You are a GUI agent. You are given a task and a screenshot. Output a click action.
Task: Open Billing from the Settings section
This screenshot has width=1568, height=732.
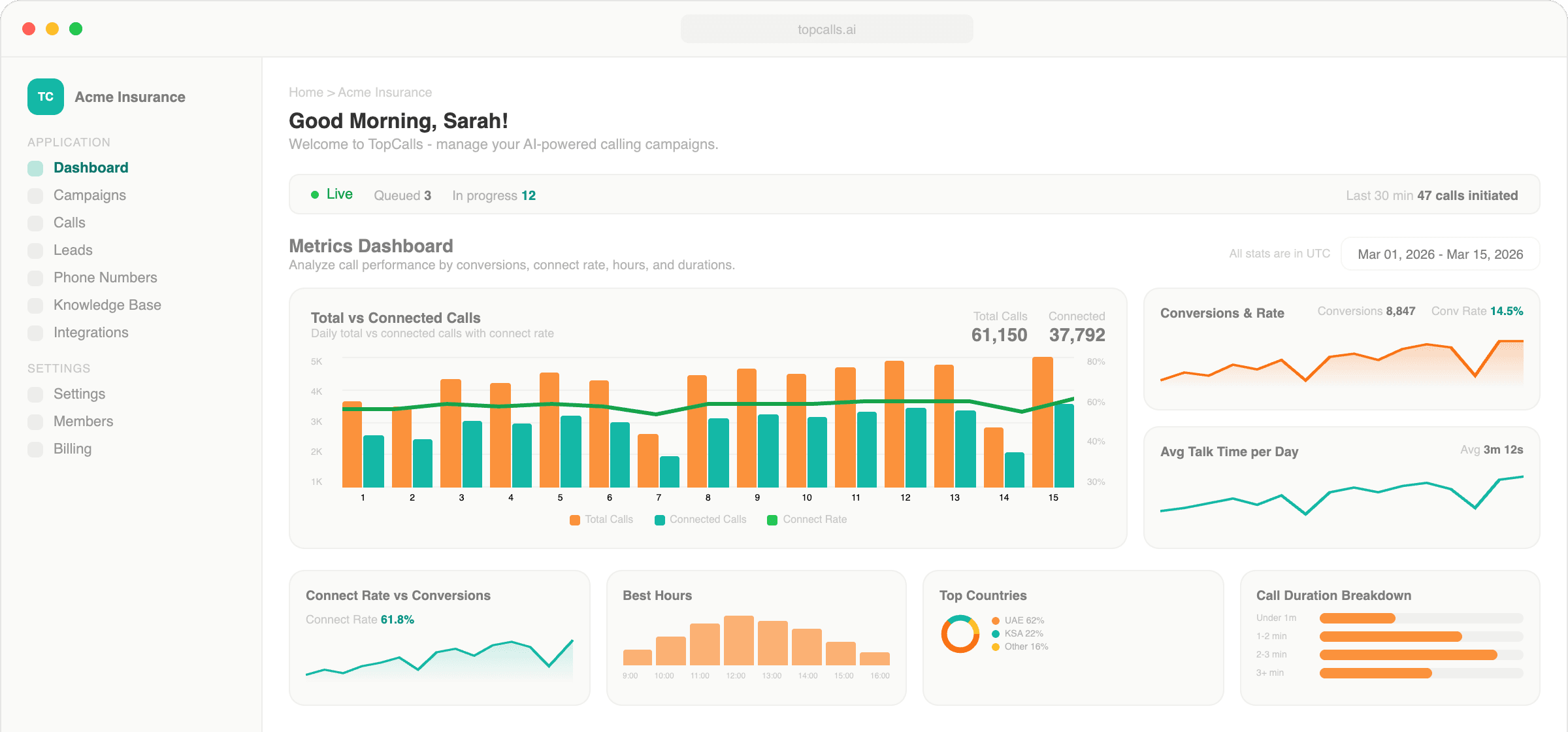click(73, 448)
